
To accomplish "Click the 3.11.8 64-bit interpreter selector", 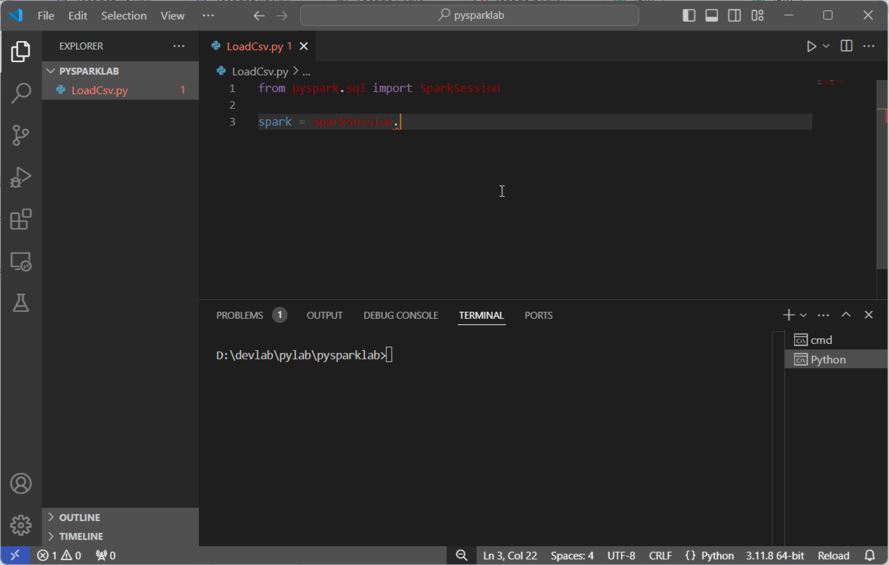I will 775,555.
